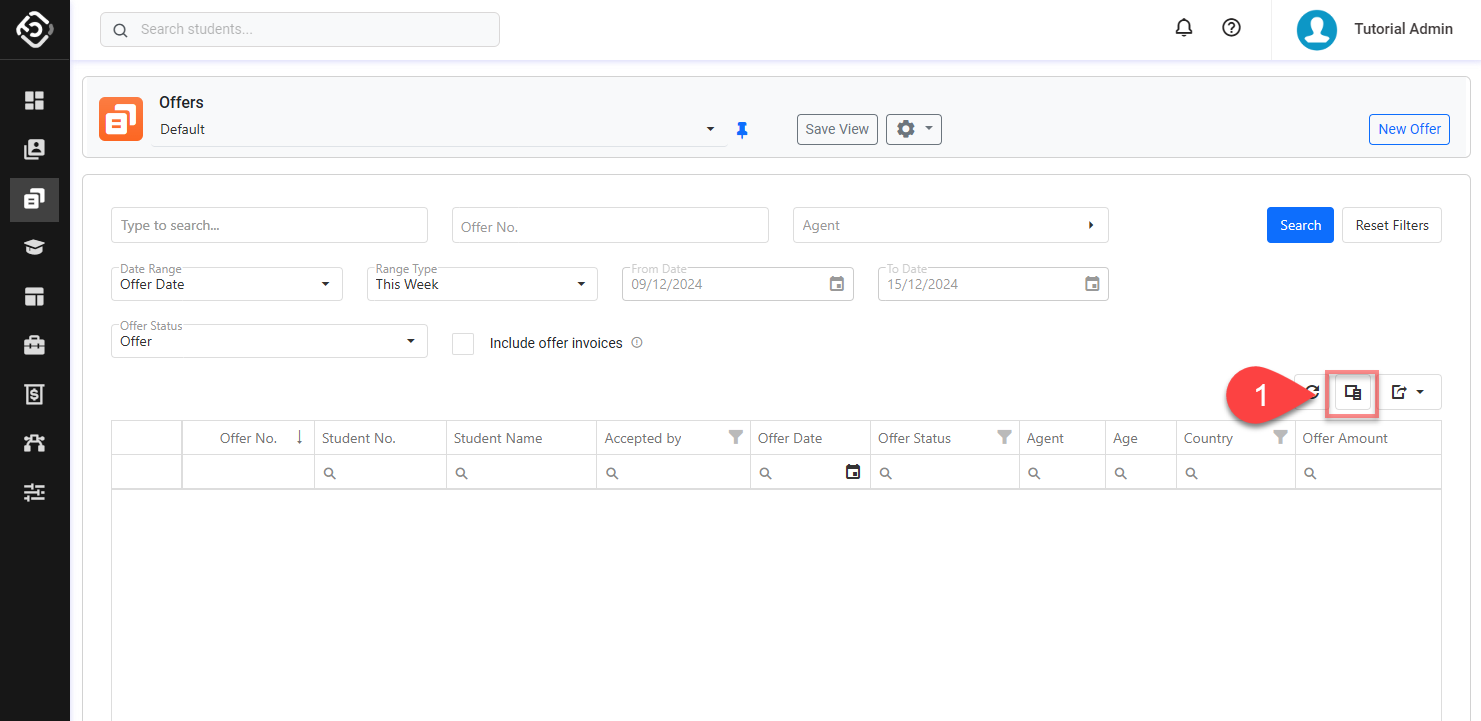Open the briefcase icon in sidebar

(x=35, y=346)
